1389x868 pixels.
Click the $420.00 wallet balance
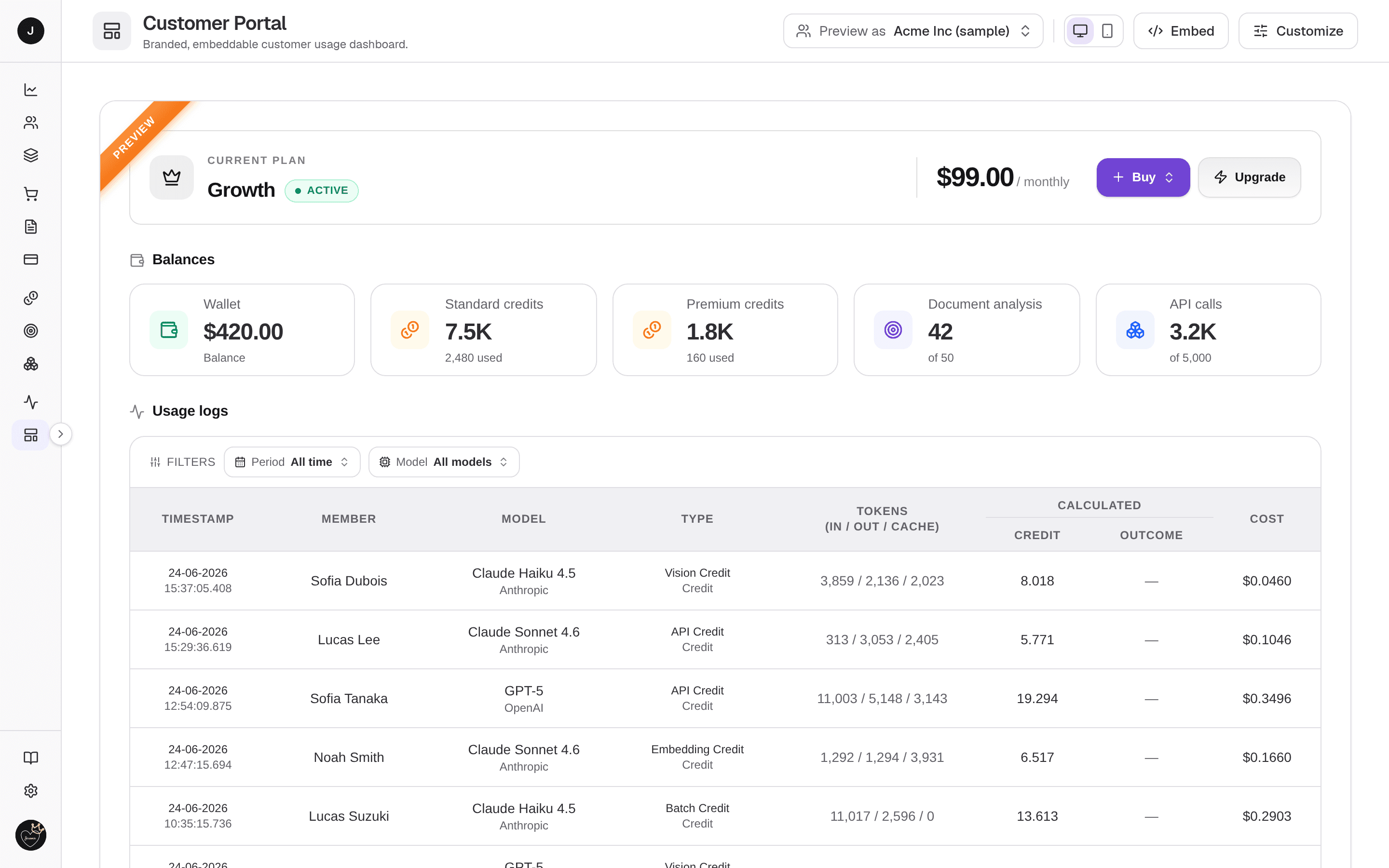[x=243, y=332]
